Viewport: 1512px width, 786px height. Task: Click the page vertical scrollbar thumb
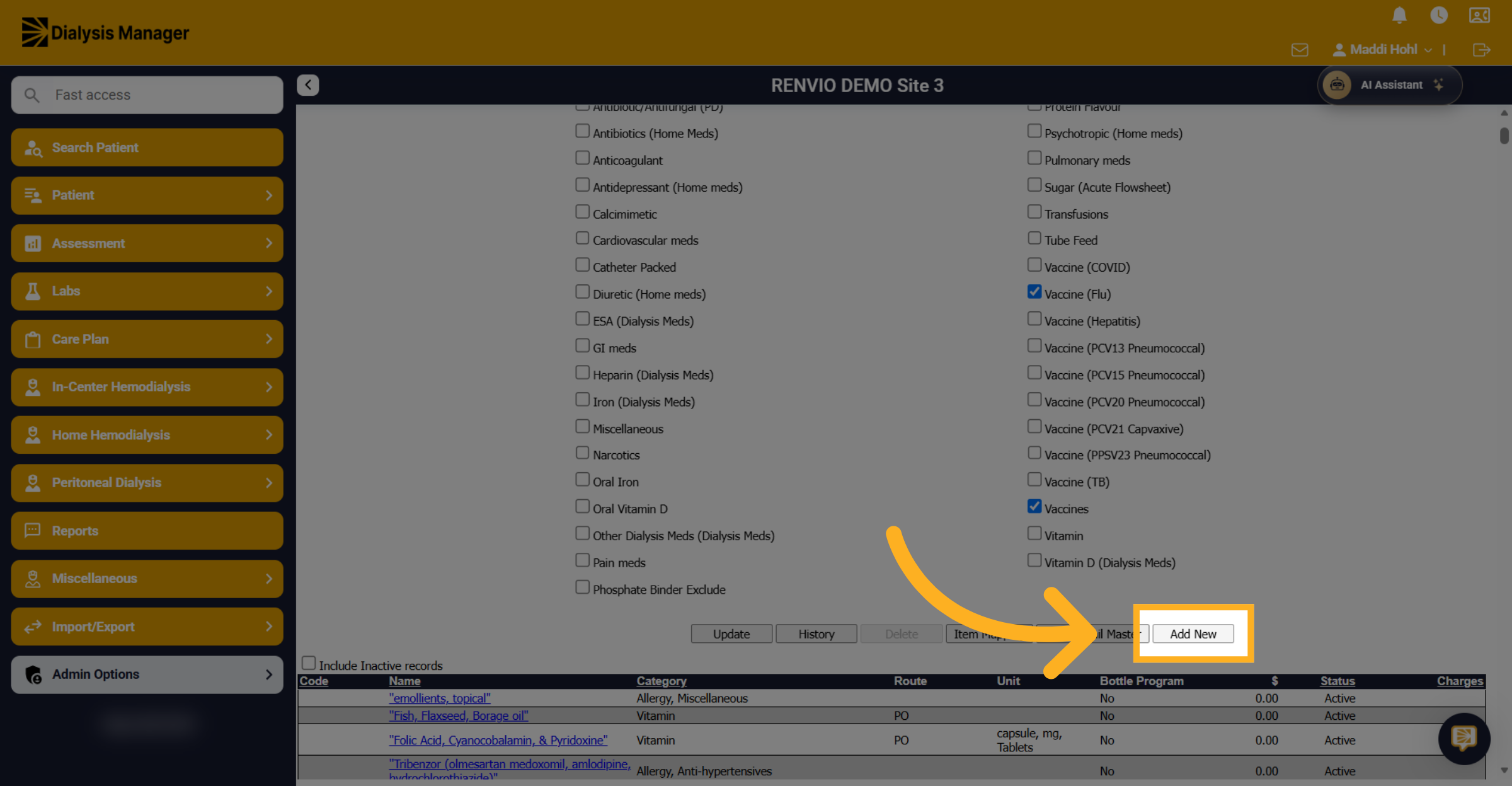(1504, 136)
